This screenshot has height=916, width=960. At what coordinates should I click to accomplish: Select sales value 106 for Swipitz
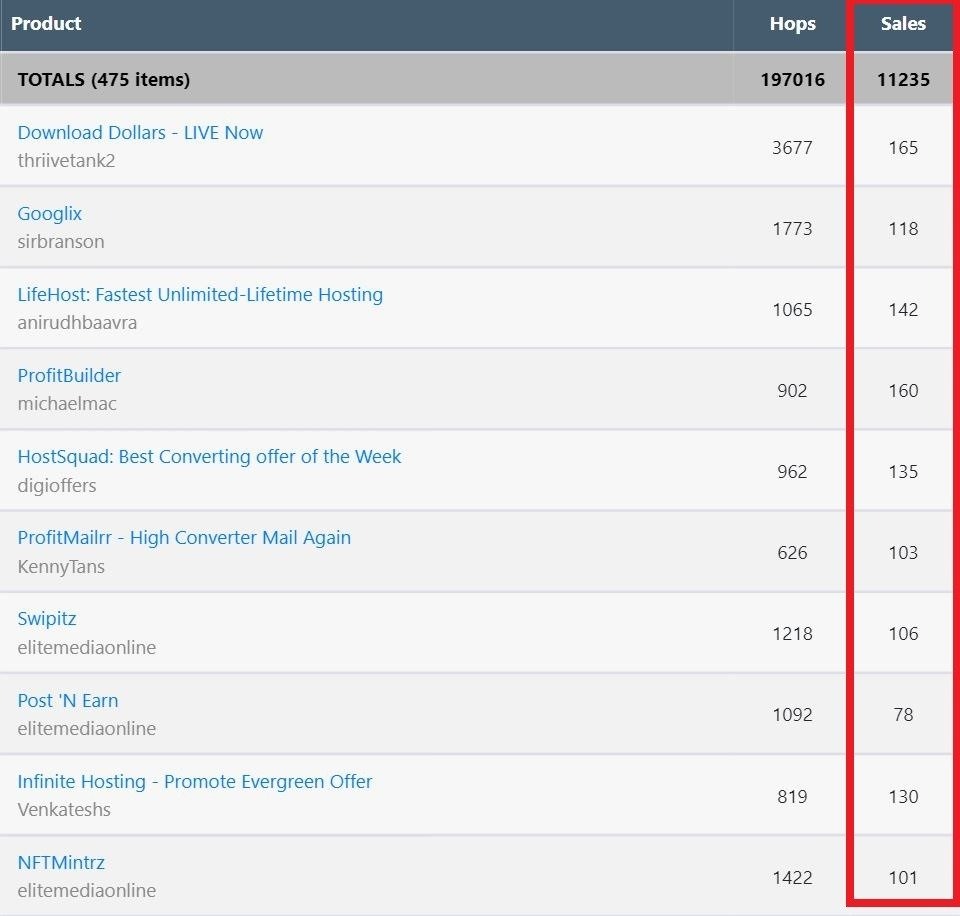point(903,633)
